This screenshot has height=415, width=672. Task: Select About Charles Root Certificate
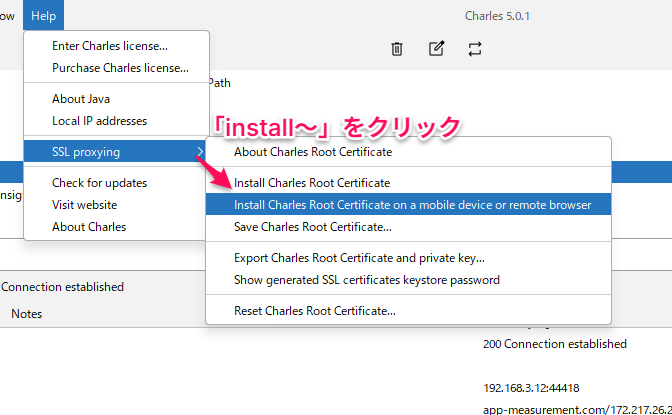tap(408, 152)
